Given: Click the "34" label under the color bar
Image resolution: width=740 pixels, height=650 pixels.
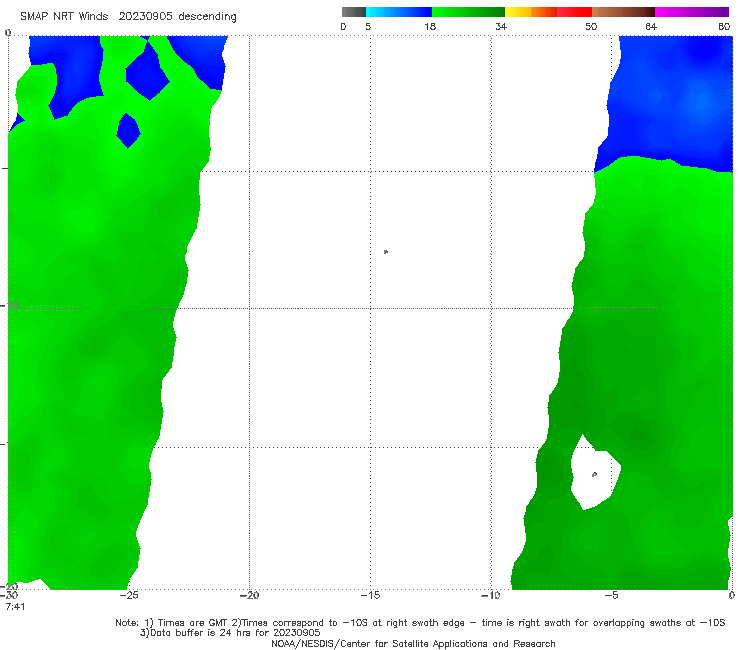Looking at the screenshot, I should point(501,26).
